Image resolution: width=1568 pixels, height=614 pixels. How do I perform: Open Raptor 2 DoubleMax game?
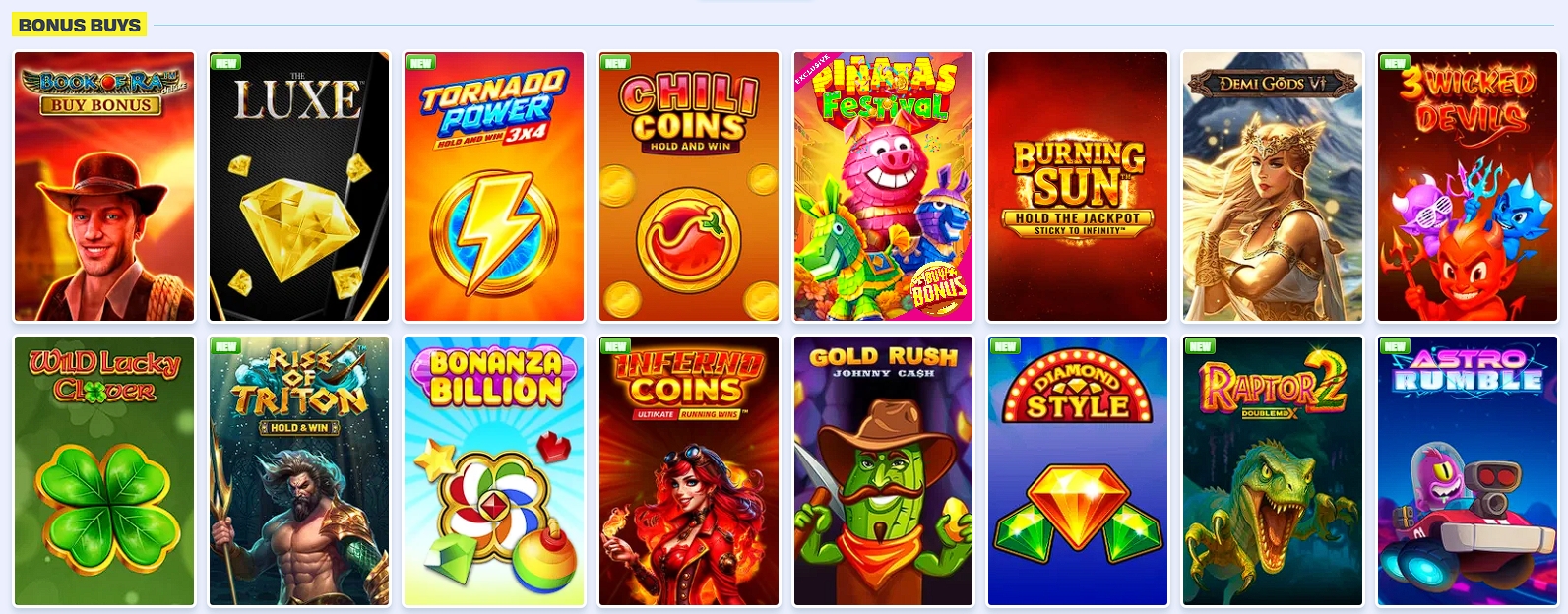pos(1273,471)
